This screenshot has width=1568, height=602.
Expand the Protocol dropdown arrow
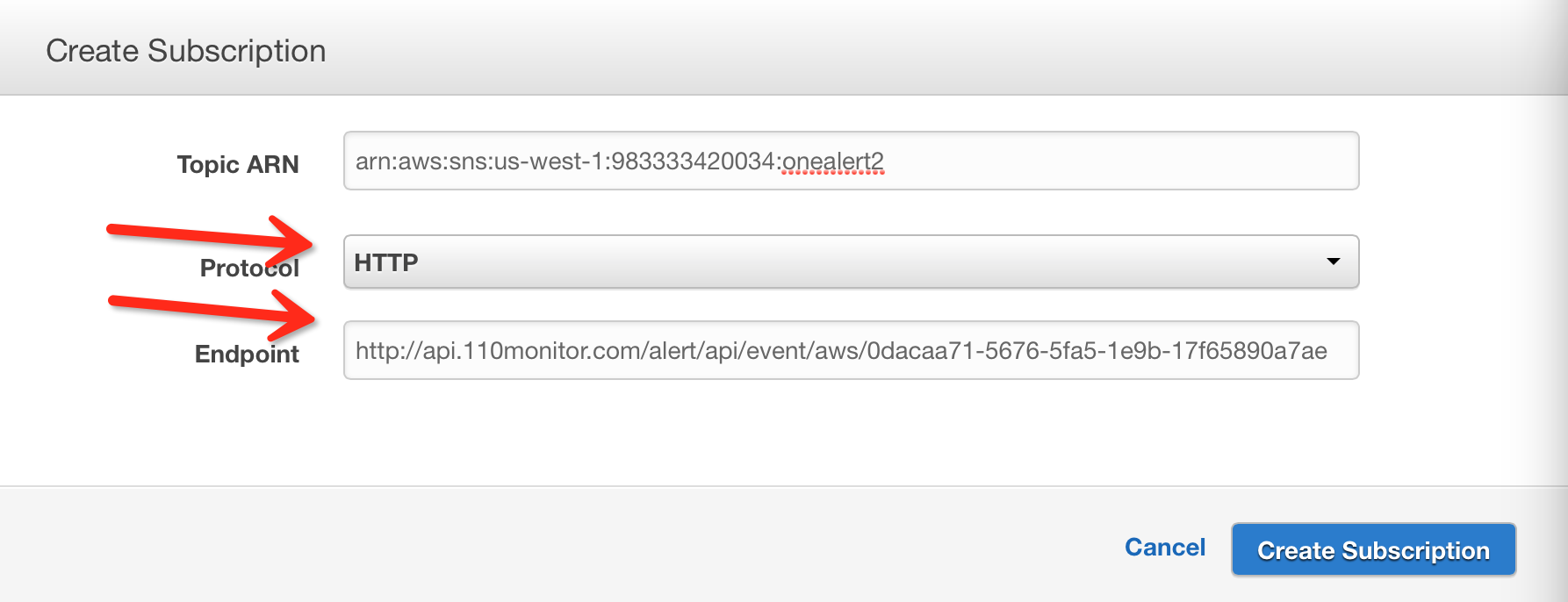tap(1333, 262)
